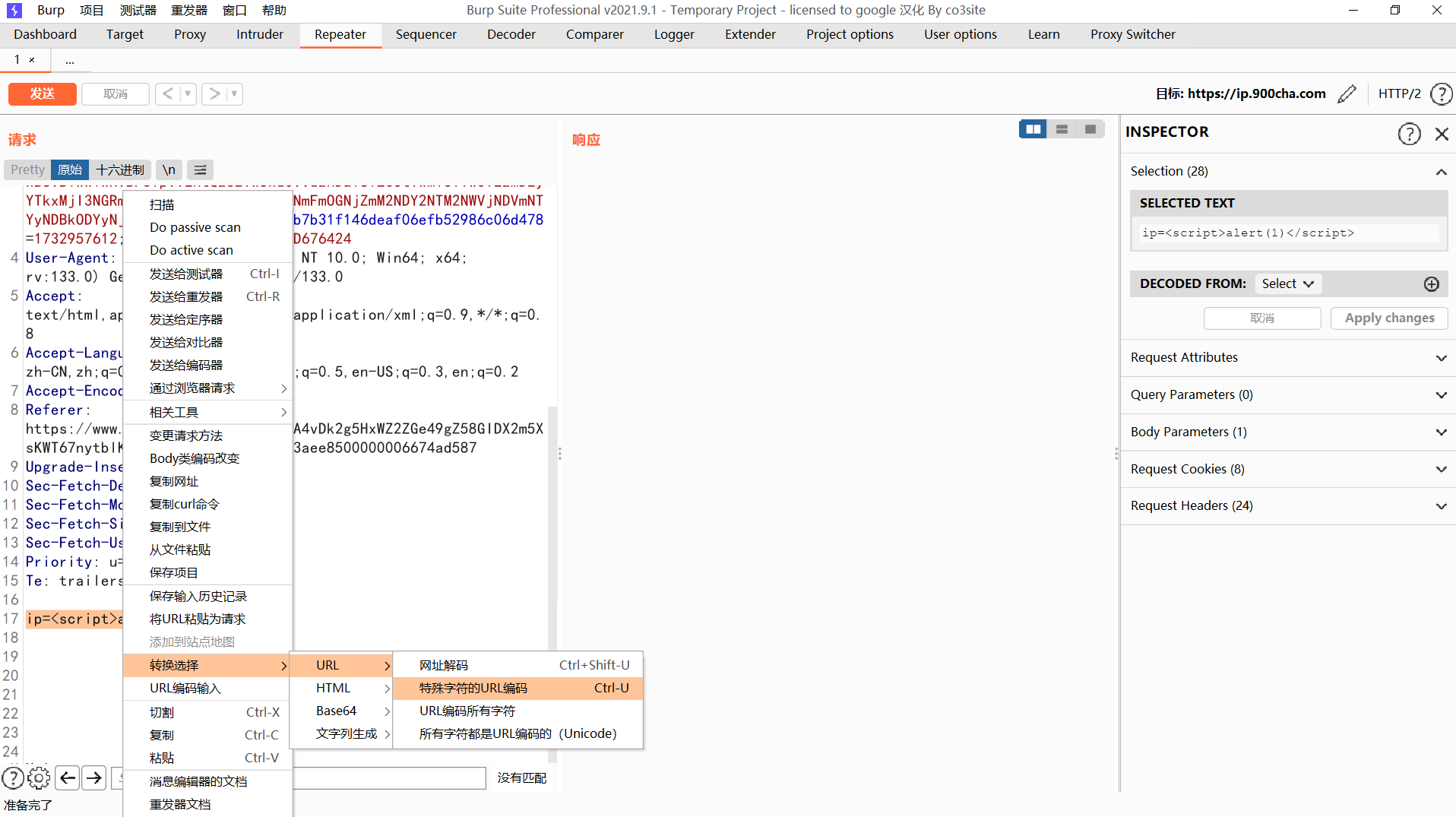This screenshot has width=1456, height=817.
Task: Select the 原始 raw view tab
Action: click(70, 169)
